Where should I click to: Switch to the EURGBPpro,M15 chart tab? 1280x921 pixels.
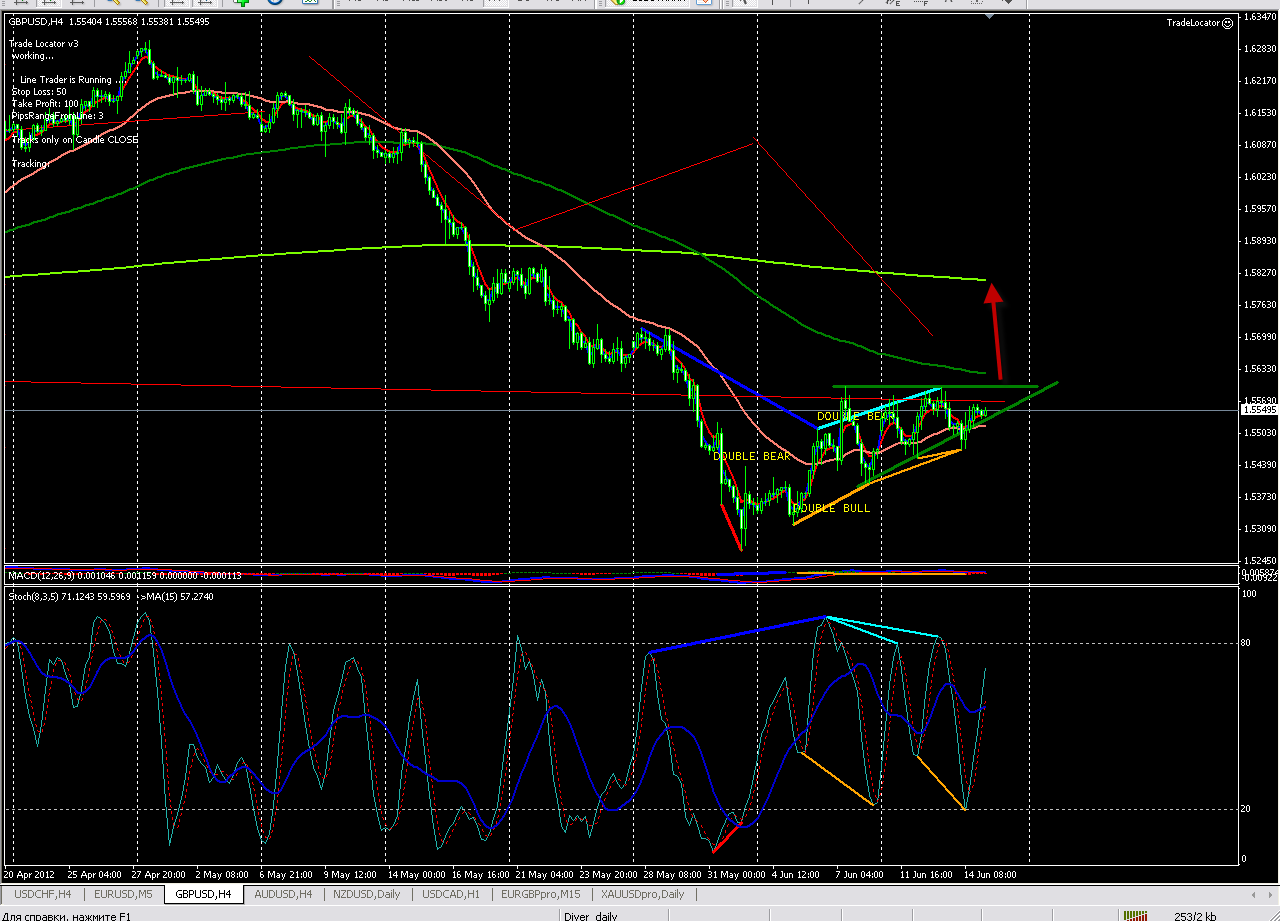click(541, 894)
